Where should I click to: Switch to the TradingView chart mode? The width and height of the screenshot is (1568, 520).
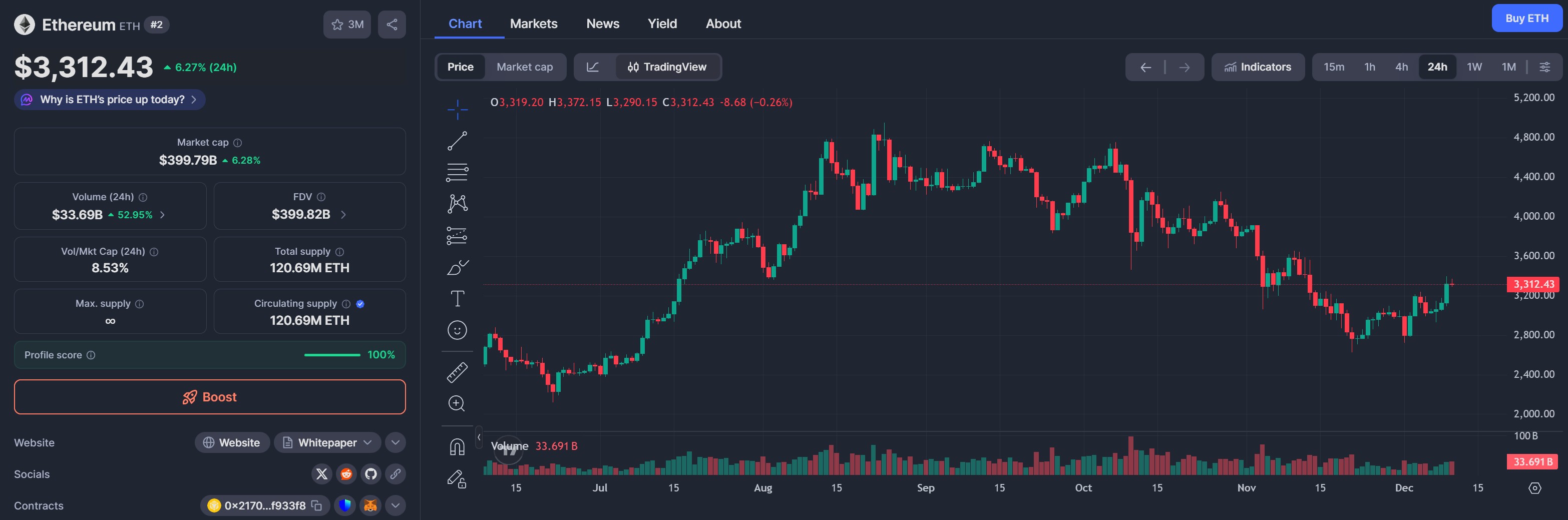point(668,67)
